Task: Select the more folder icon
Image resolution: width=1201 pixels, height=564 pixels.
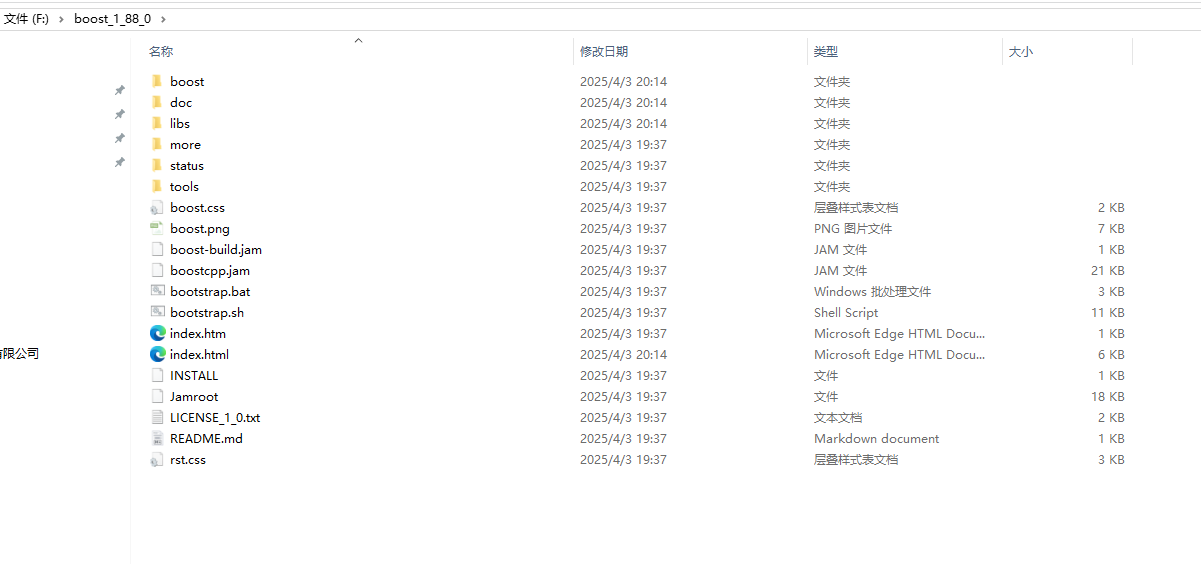Action: 157,144
